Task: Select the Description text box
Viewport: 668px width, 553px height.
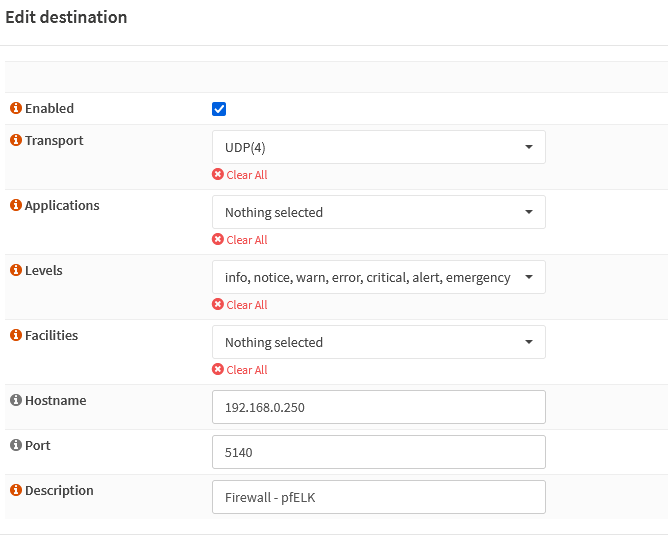Action: click(x=379, y=497)
